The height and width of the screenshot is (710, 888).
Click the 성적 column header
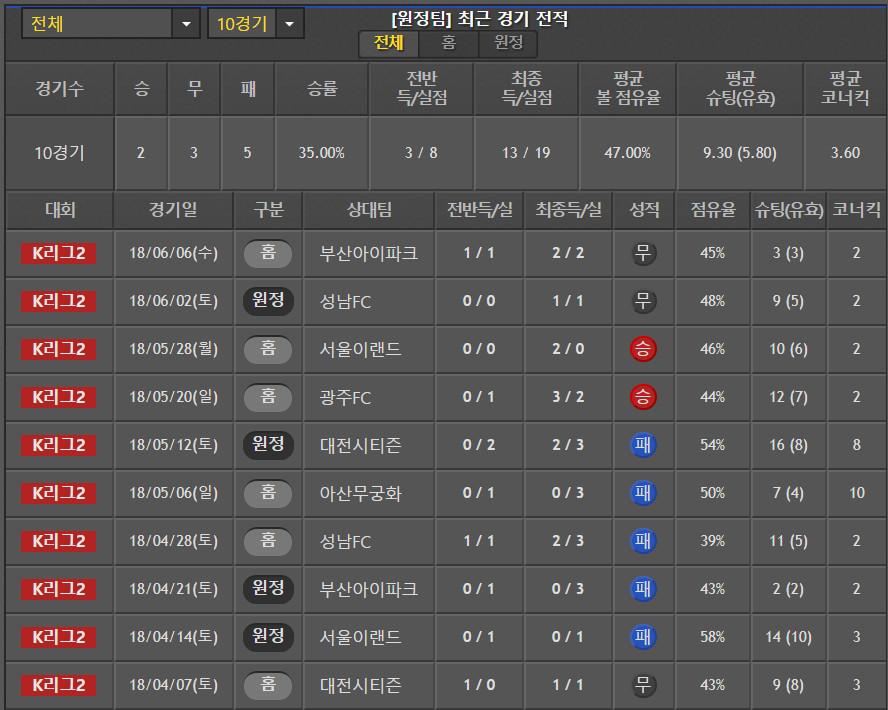[x=644, y=210]
